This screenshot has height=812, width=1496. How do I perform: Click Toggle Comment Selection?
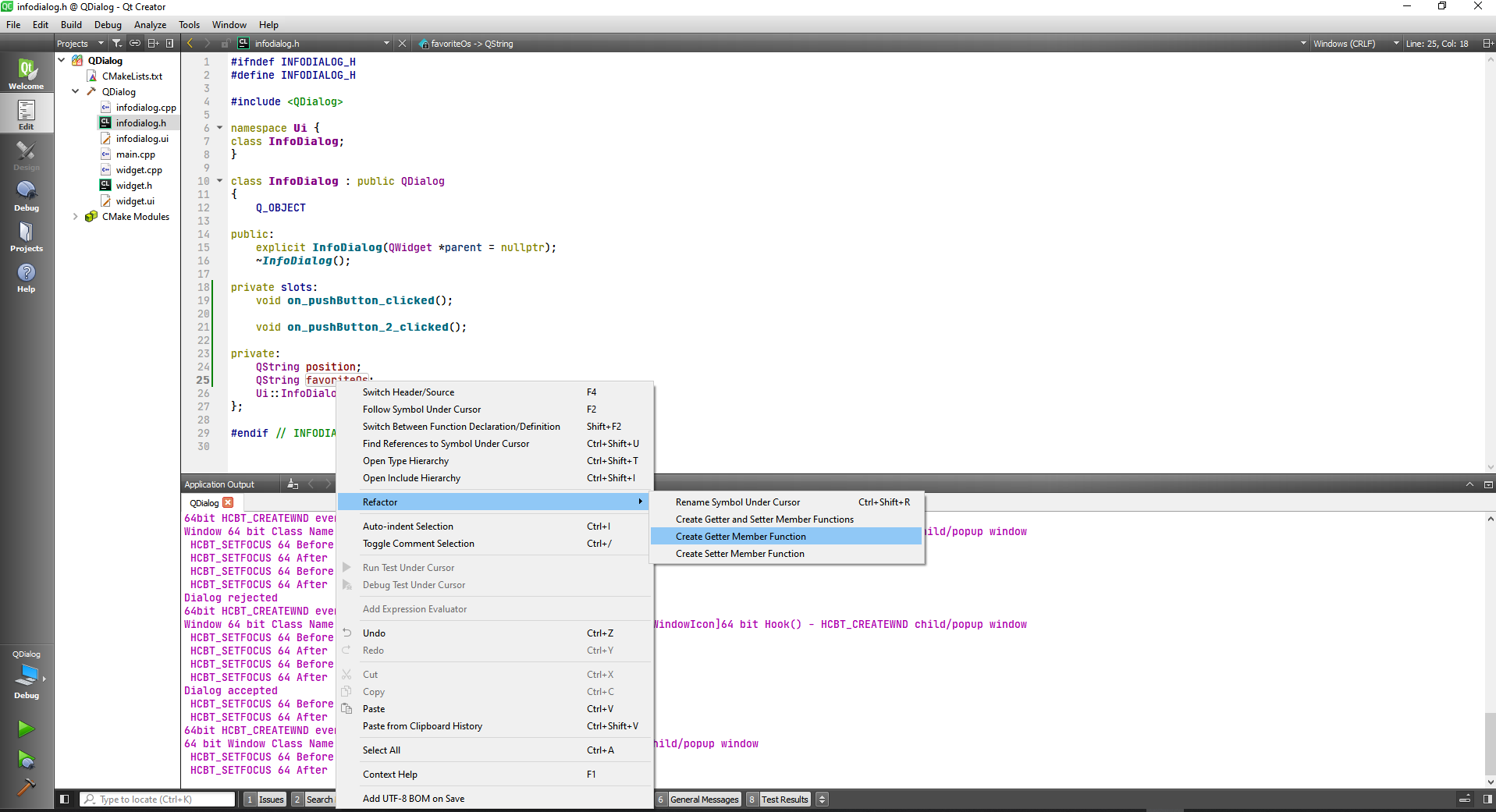coord(494,544)
